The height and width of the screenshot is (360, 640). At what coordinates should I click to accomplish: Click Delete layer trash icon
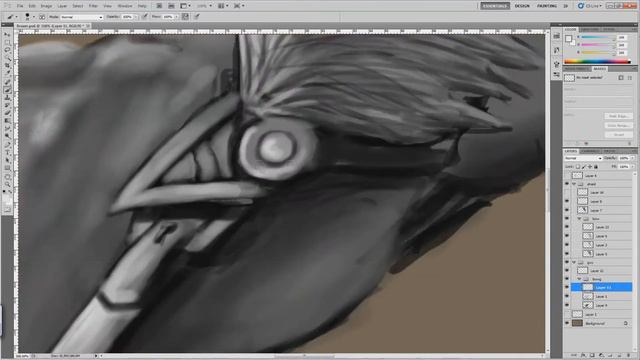(x=629, y=356)
